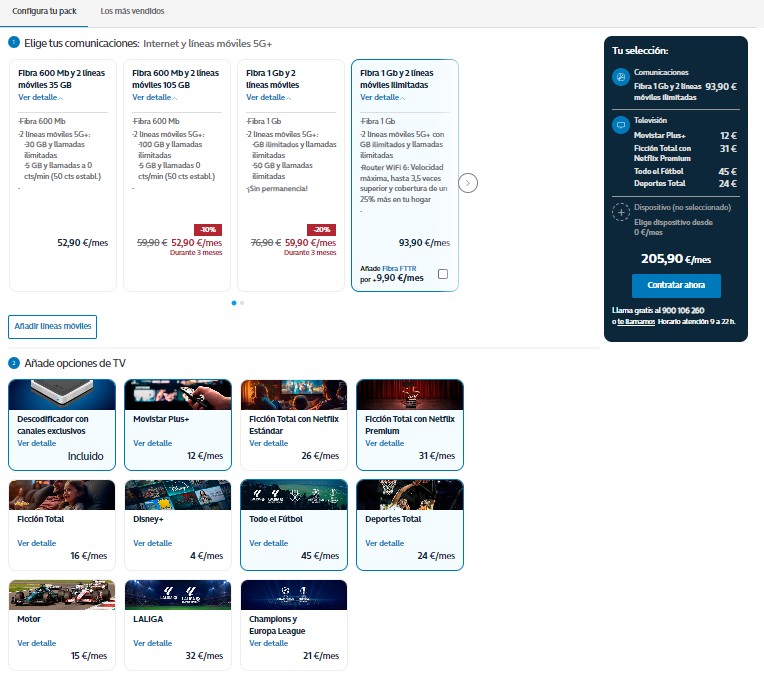Expand Ver detalle on the 105 GB plan
The image size is (764, 675).
[153, 98]
